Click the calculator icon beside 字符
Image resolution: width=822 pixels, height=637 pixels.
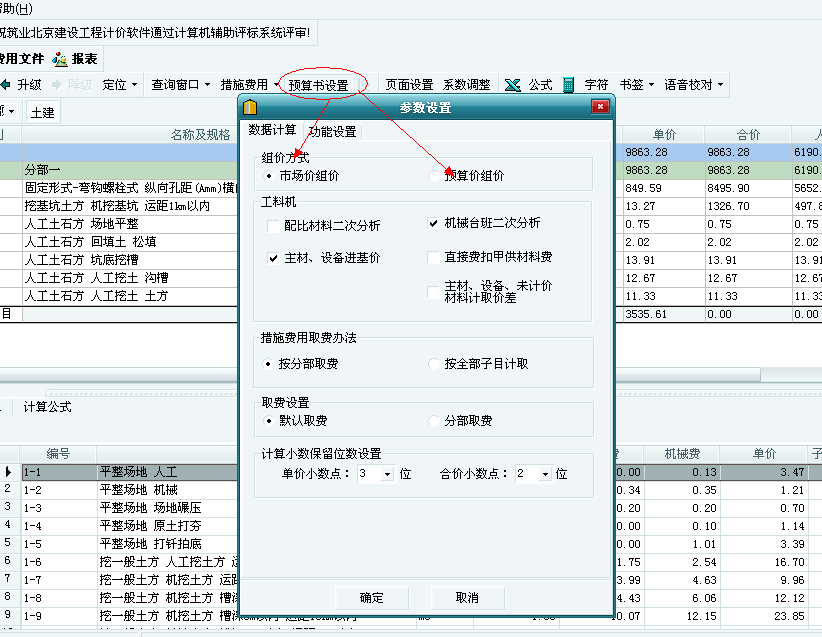568,85
